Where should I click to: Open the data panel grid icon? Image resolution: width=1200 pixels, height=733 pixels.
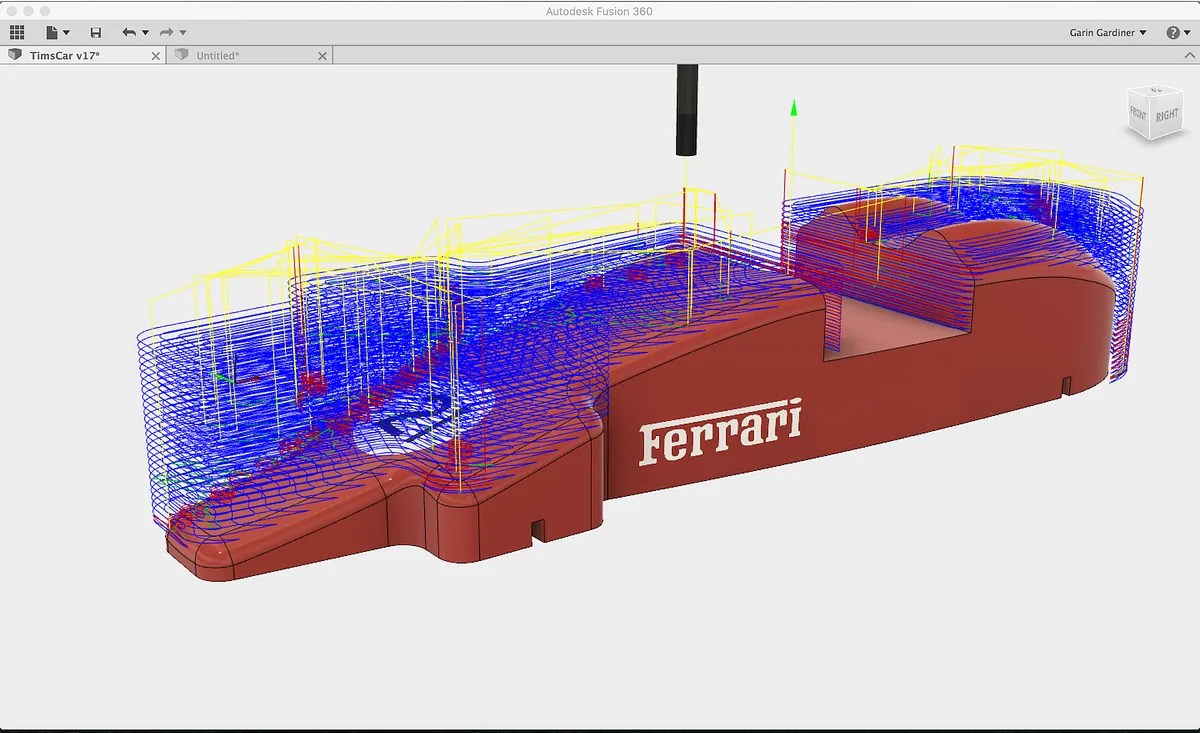[17, 33]
